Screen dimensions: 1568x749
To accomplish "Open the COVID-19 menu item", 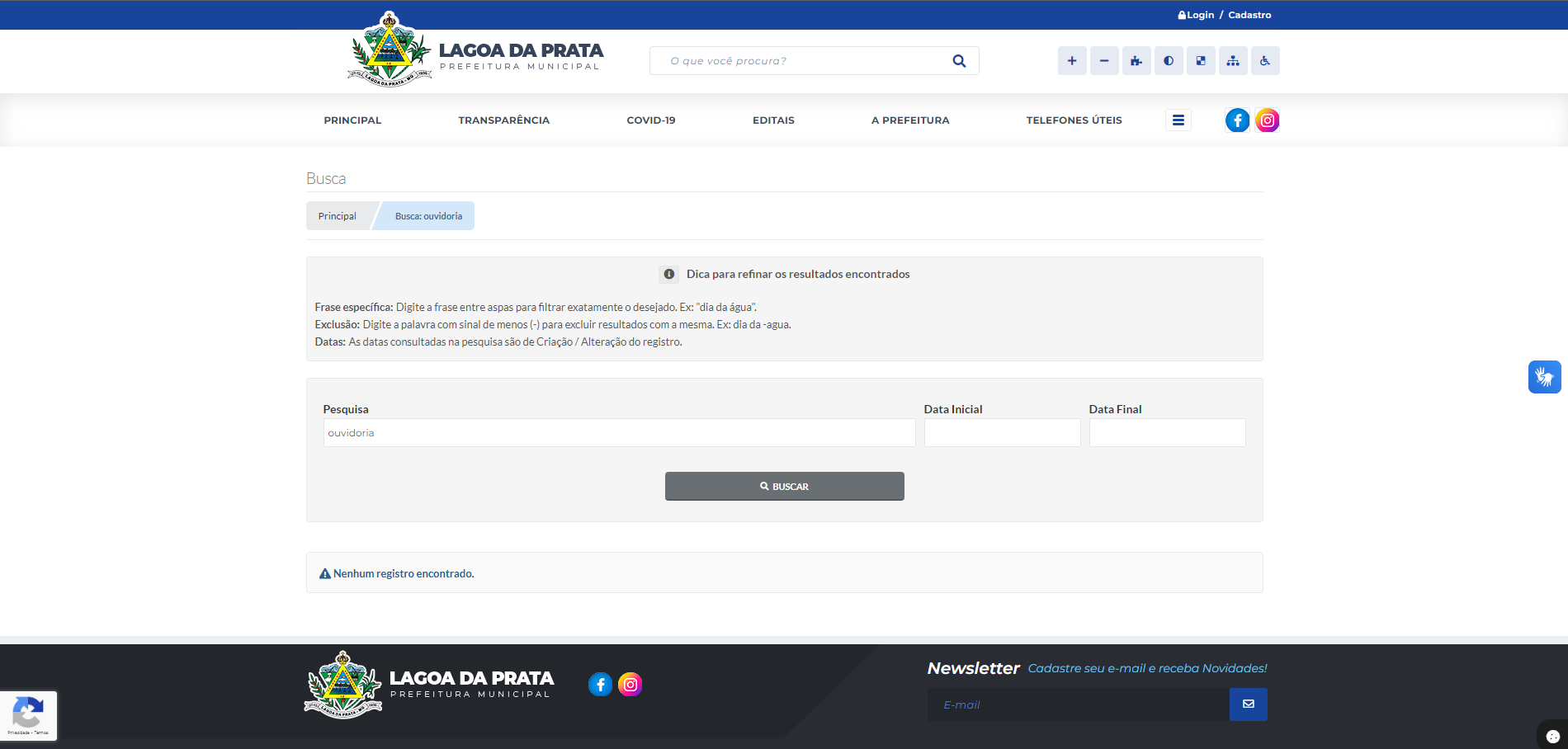I will (x=651, y=120).
